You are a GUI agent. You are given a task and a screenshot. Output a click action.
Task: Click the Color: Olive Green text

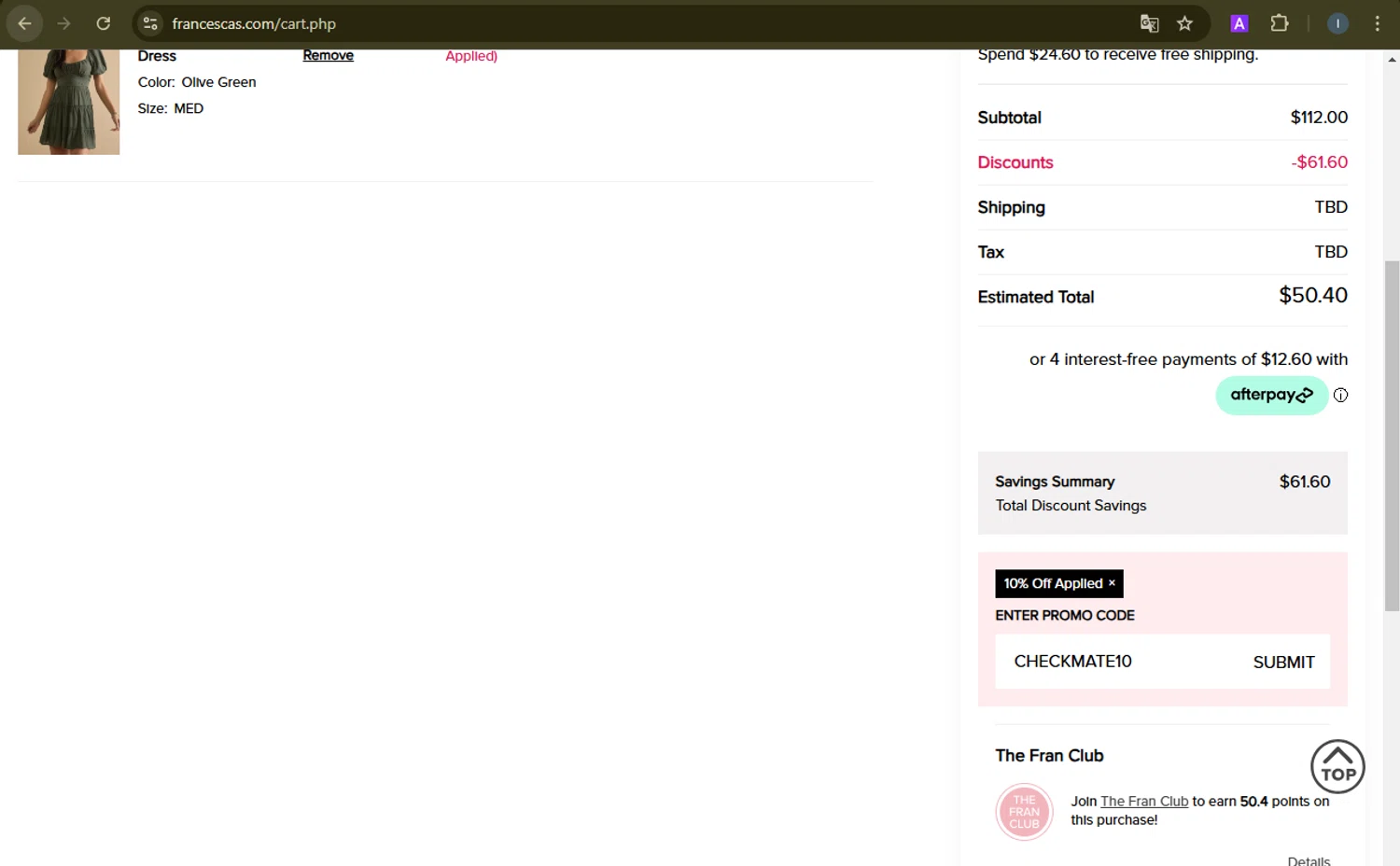coord(197,82)
